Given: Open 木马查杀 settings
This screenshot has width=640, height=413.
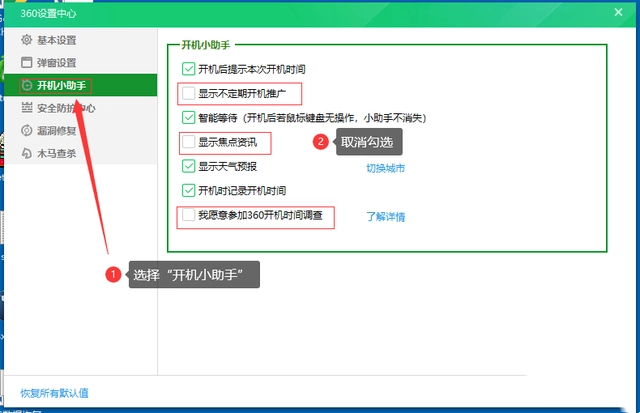Looking at the screenshot, I should coord(80,153).
